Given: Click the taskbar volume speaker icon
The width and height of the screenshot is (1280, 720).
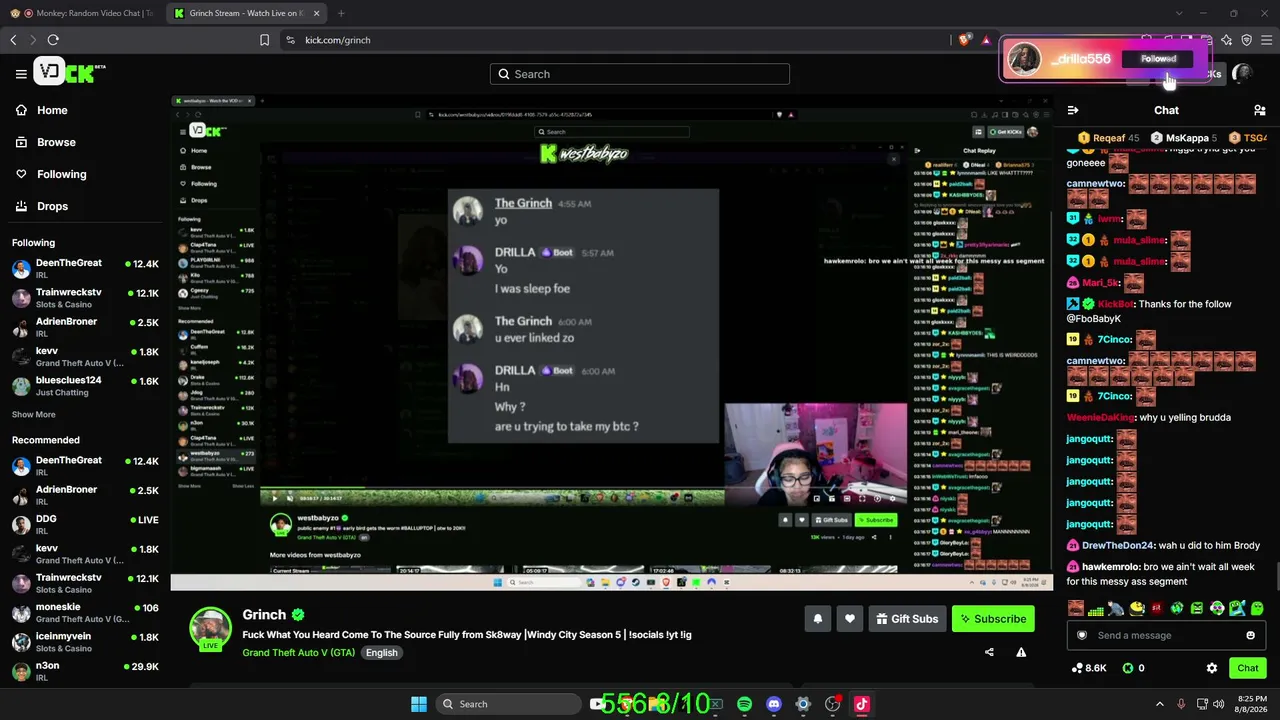Looking at the screenshot, I should point(1218,704).
